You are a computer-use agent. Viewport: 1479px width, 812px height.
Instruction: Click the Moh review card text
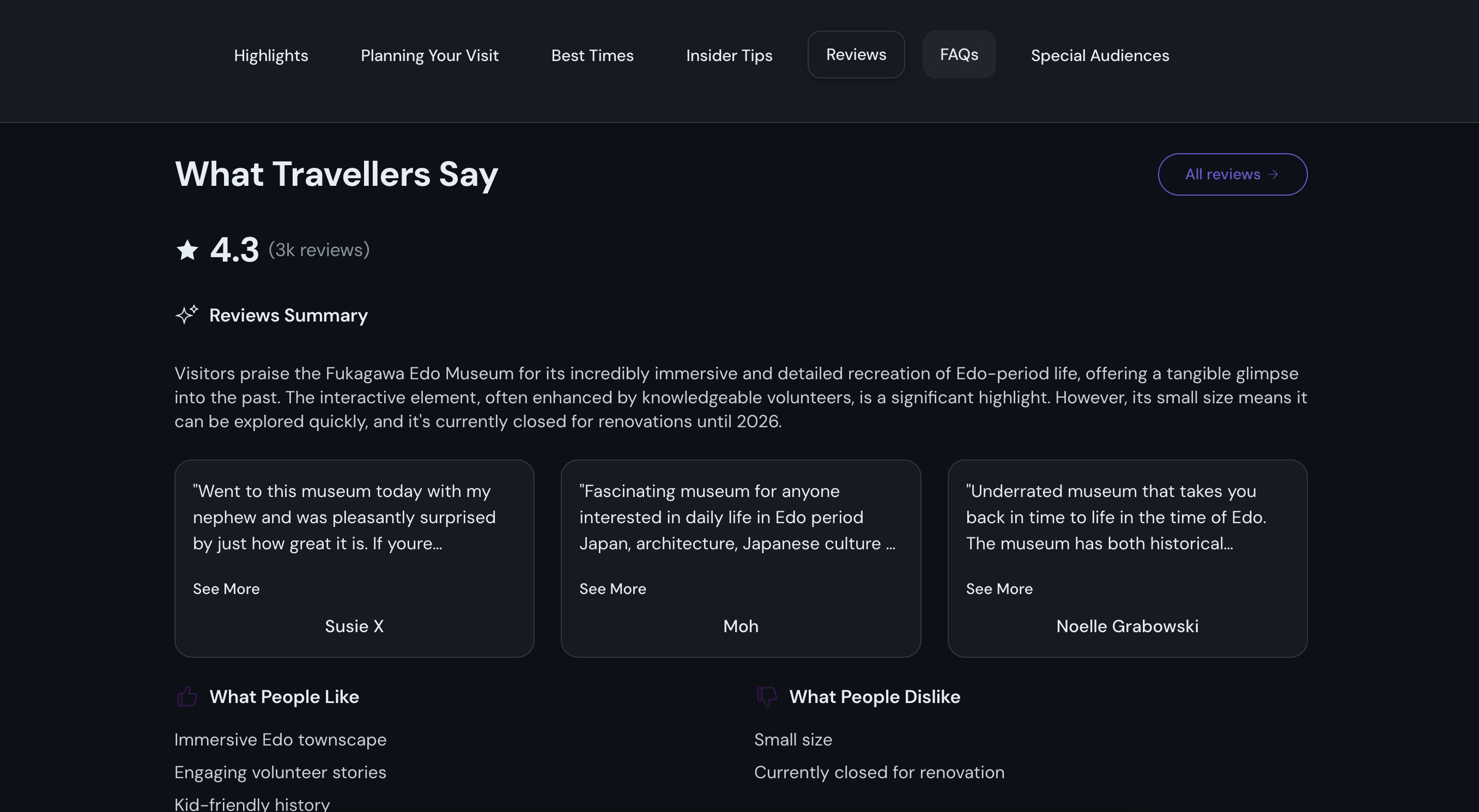point(737,517)
